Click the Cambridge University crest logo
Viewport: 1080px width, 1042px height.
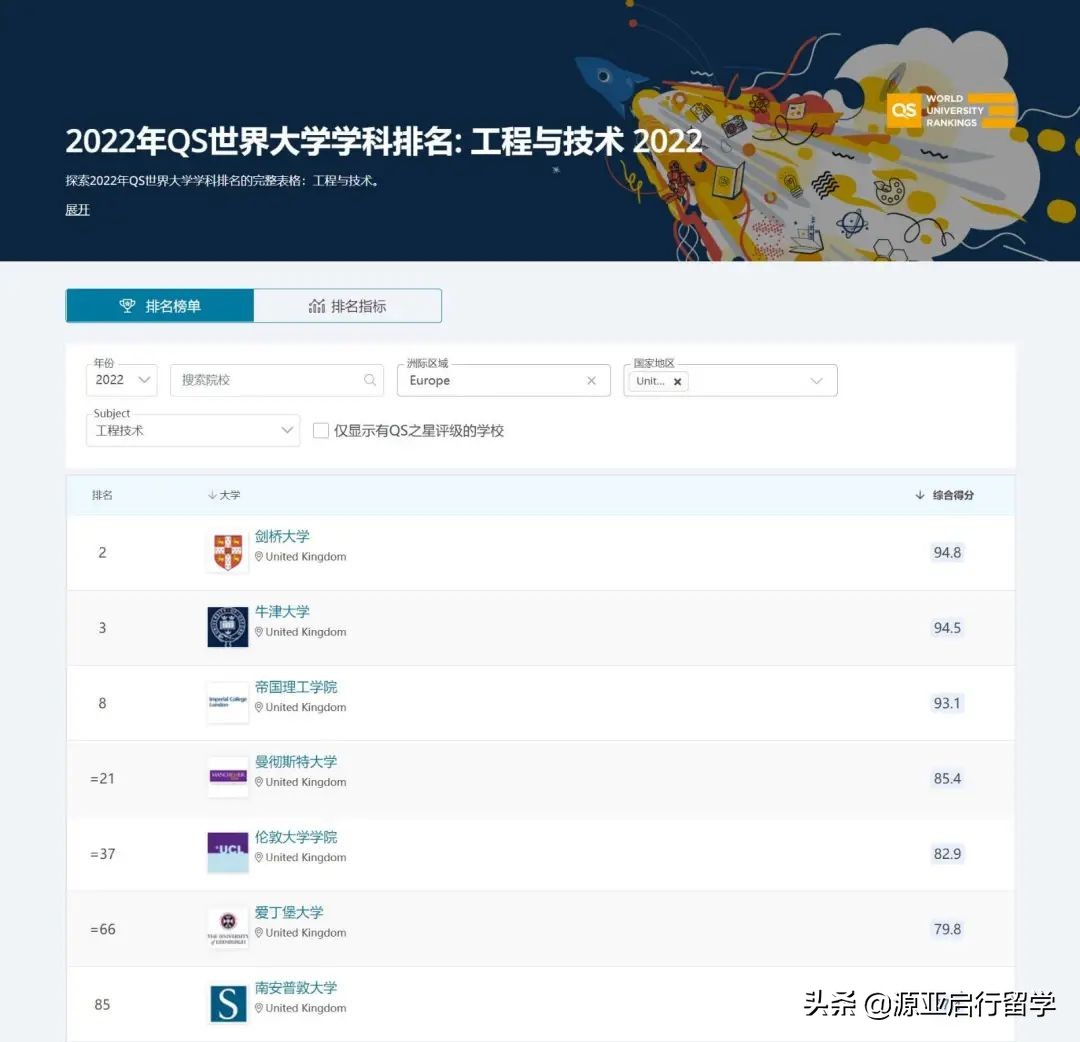(x=227, y=551)
